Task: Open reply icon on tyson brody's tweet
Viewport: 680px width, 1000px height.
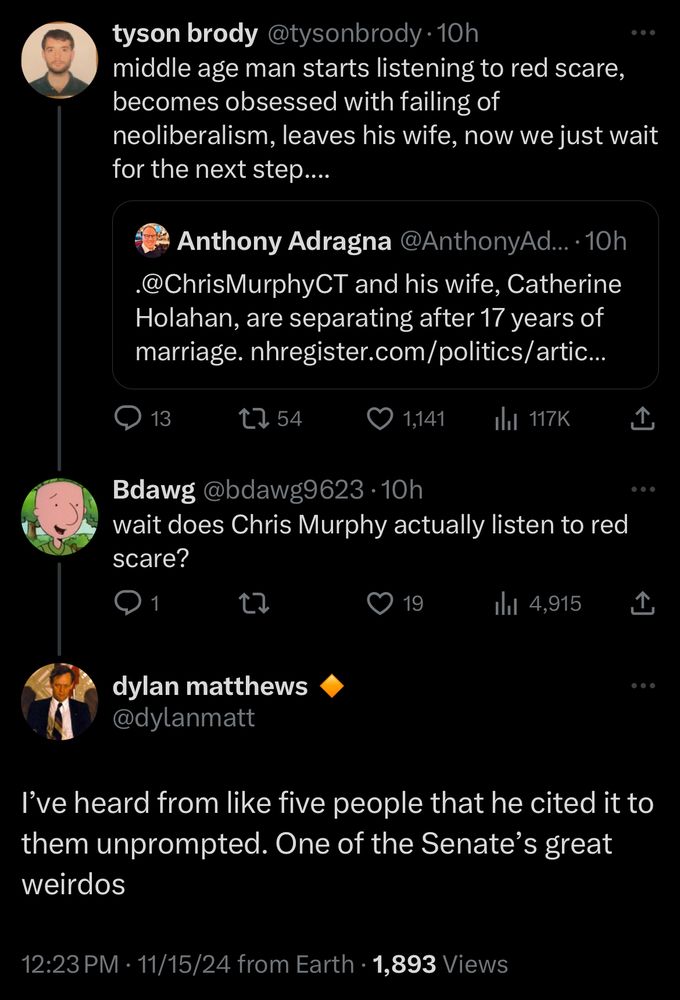Action: click(128, 418)
